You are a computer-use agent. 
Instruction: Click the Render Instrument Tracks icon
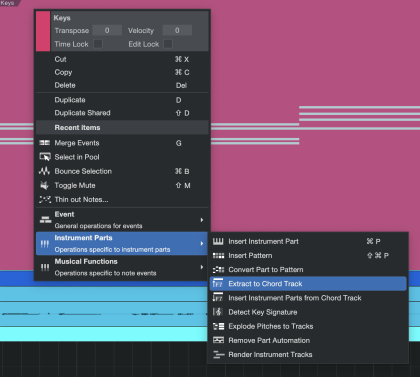pos(218,355)
